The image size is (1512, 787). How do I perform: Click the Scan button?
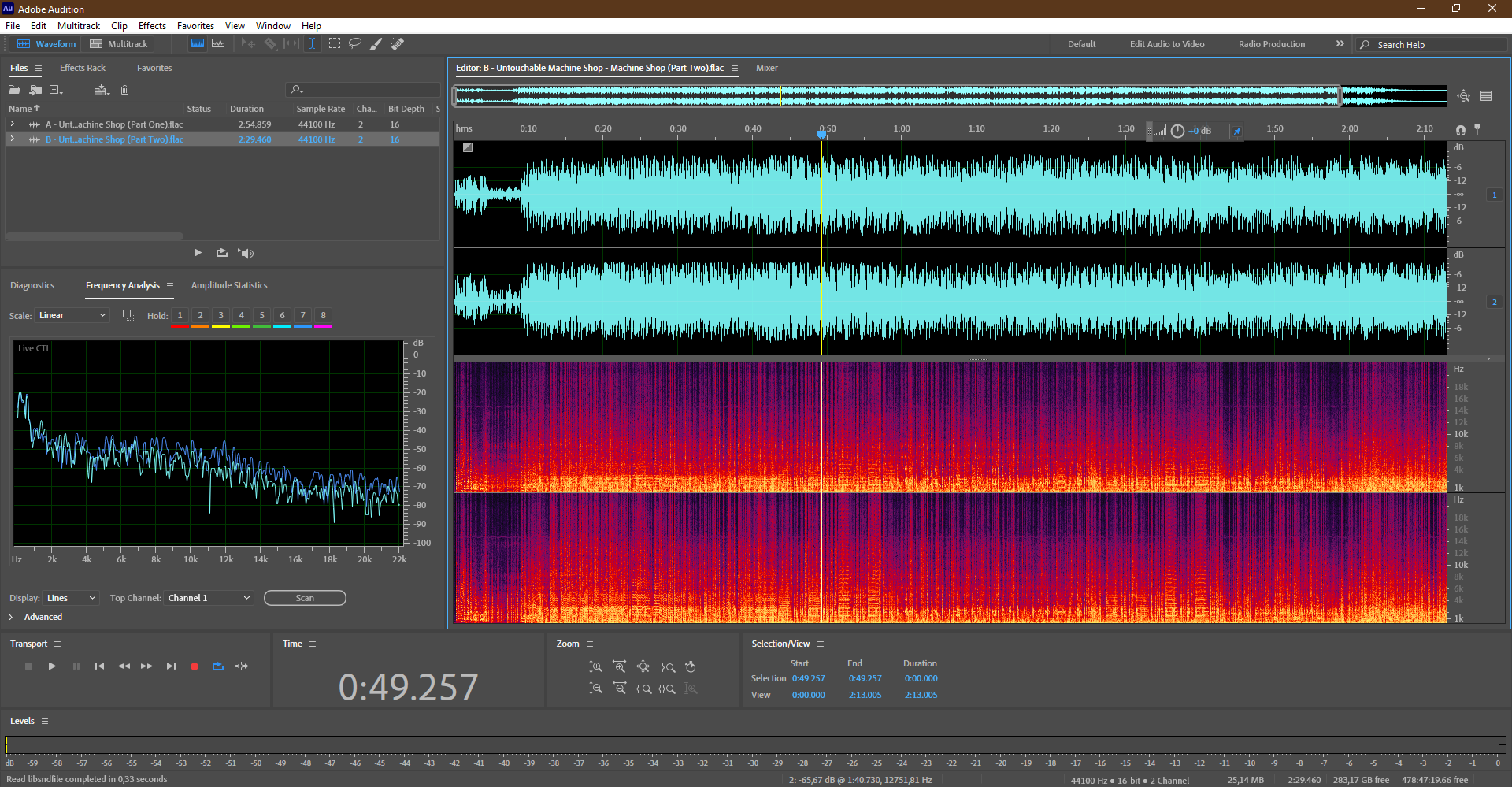click(x=305, y=598)
